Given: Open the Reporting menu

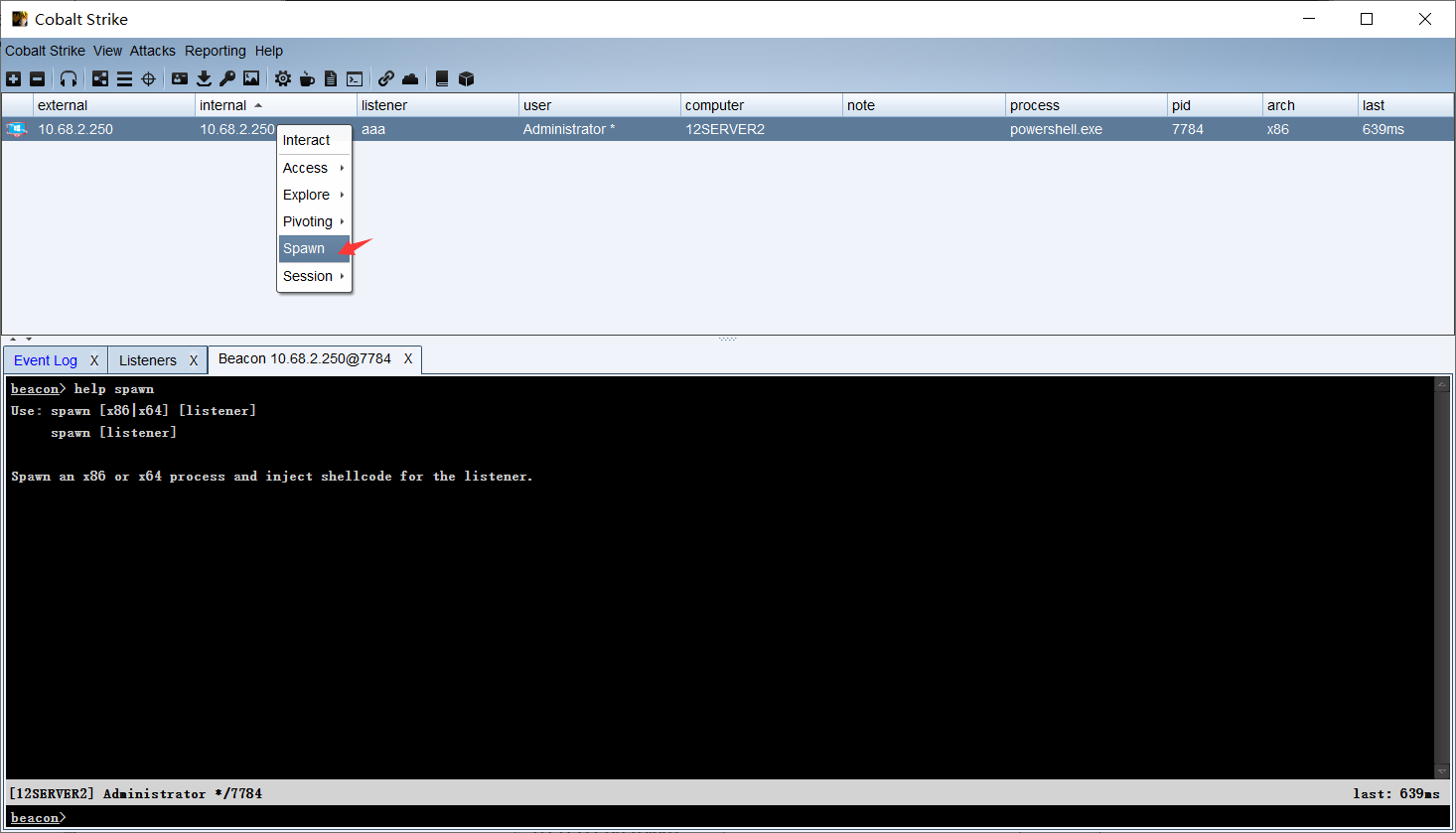Looking at the screenshot, I should [216, 51].
